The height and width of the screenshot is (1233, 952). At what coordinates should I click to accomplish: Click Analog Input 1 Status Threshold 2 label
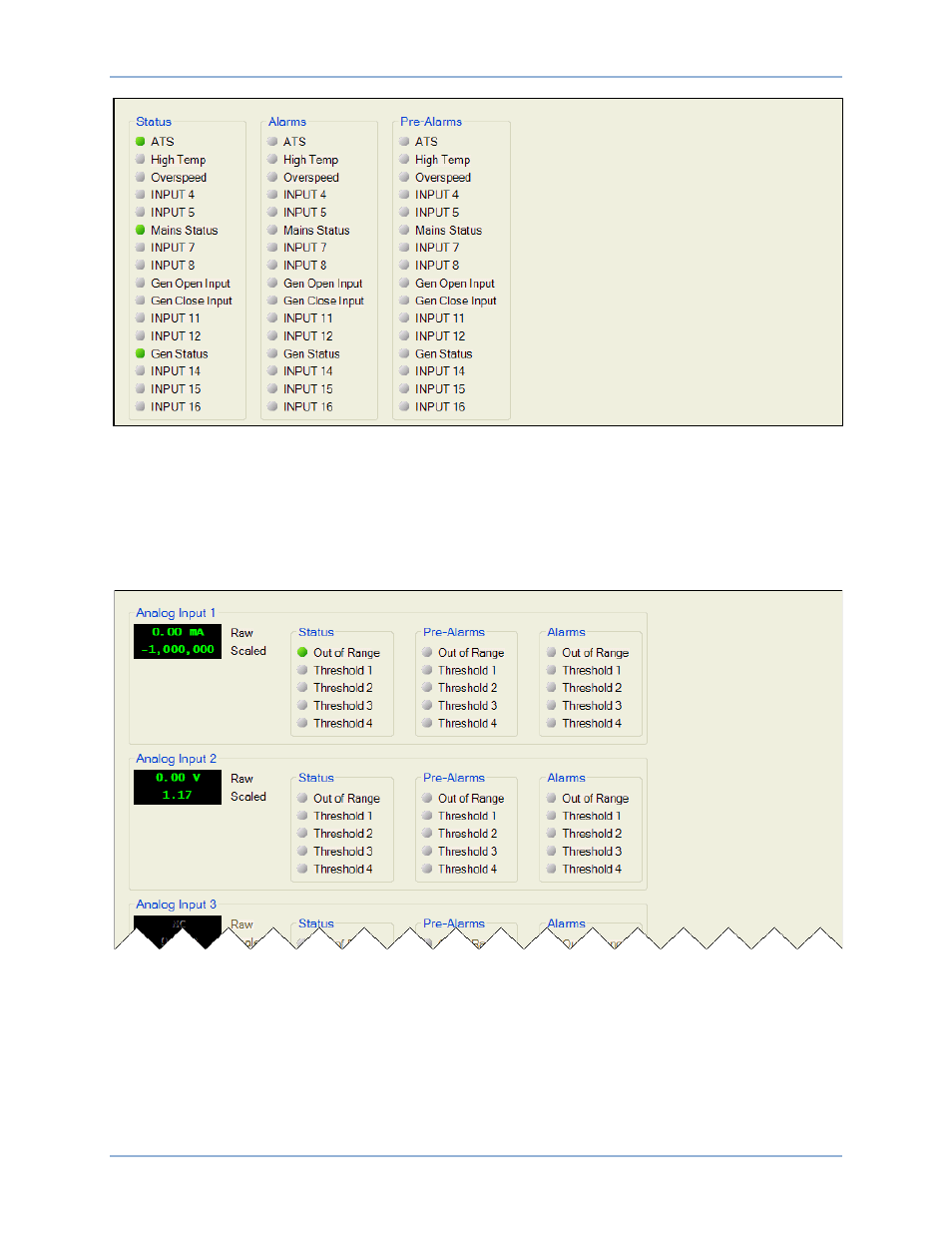(343, 688)
